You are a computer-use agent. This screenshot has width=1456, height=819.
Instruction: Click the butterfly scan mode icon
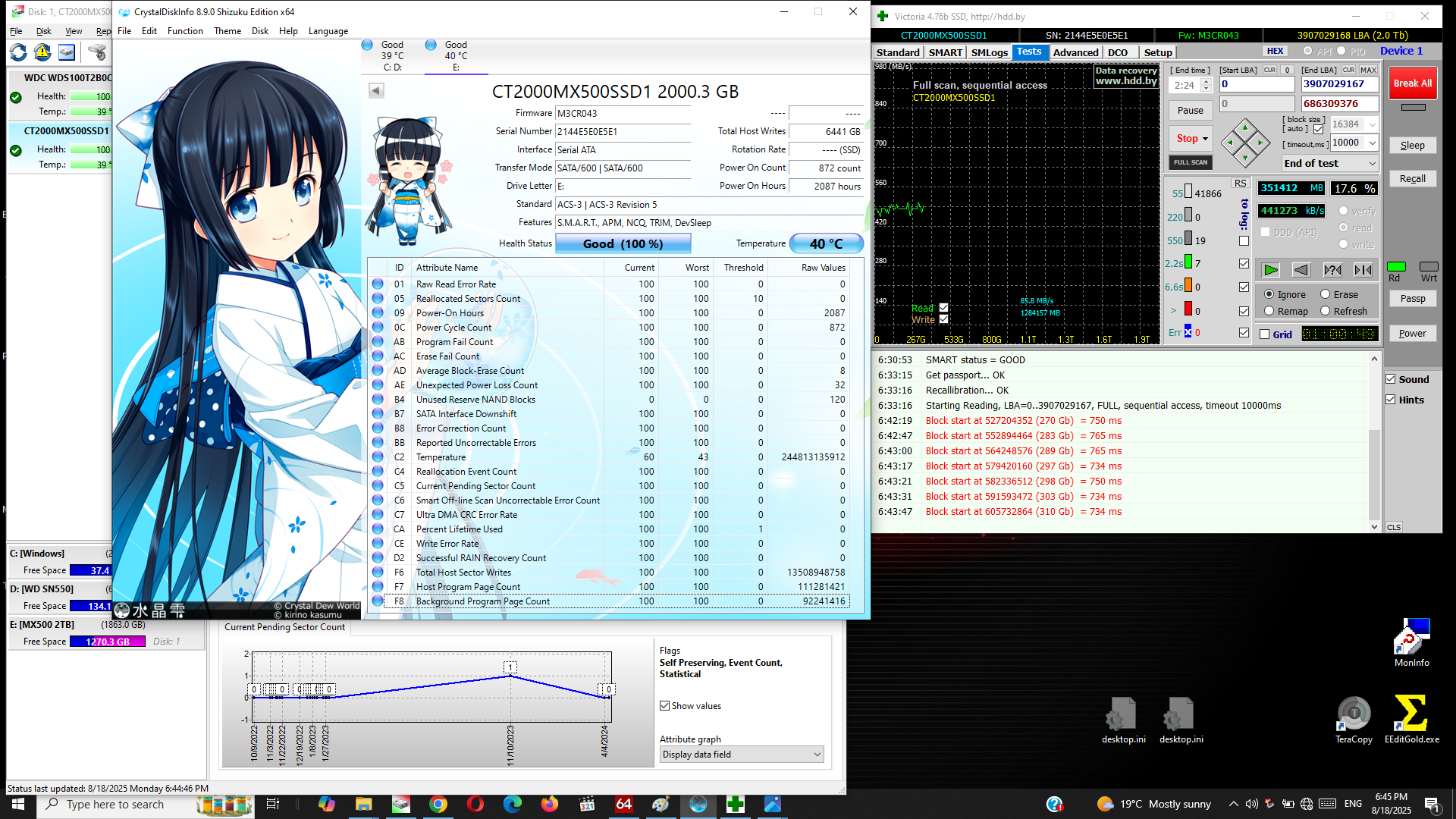coord(1363,270)
